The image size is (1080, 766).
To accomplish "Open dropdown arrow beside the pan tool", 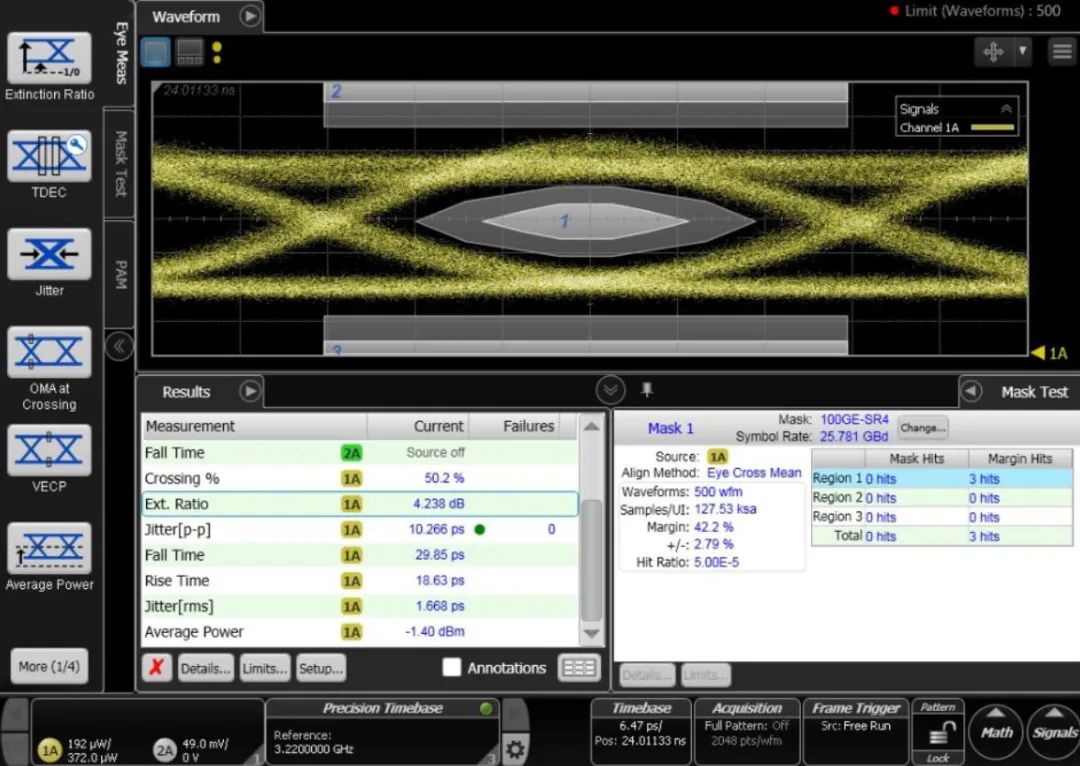I will click(1022, 51).
